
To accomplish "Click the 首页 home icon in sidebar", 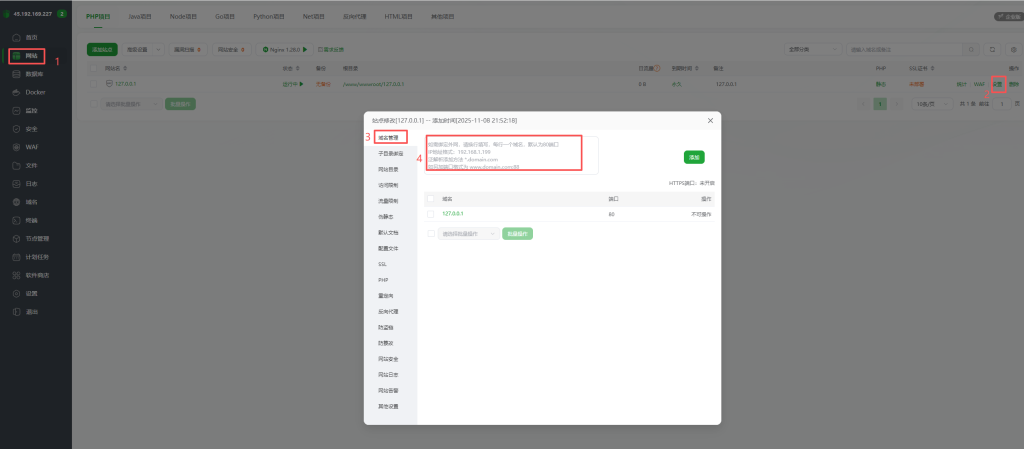I will click(x=17, y=37).
